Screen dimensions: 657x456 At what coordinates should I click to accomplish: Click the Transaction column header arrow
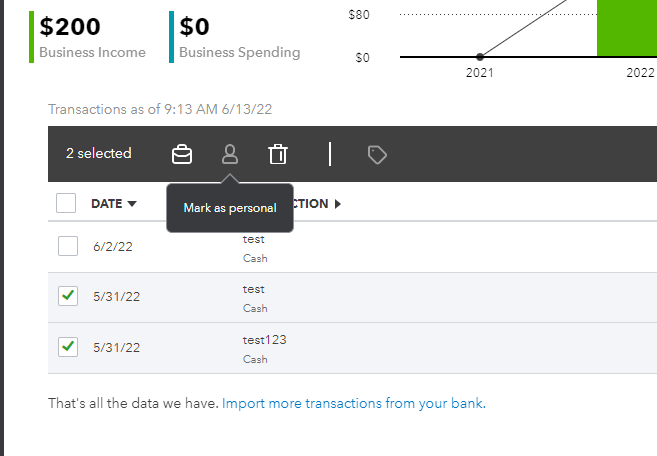(x=337, y=204)
